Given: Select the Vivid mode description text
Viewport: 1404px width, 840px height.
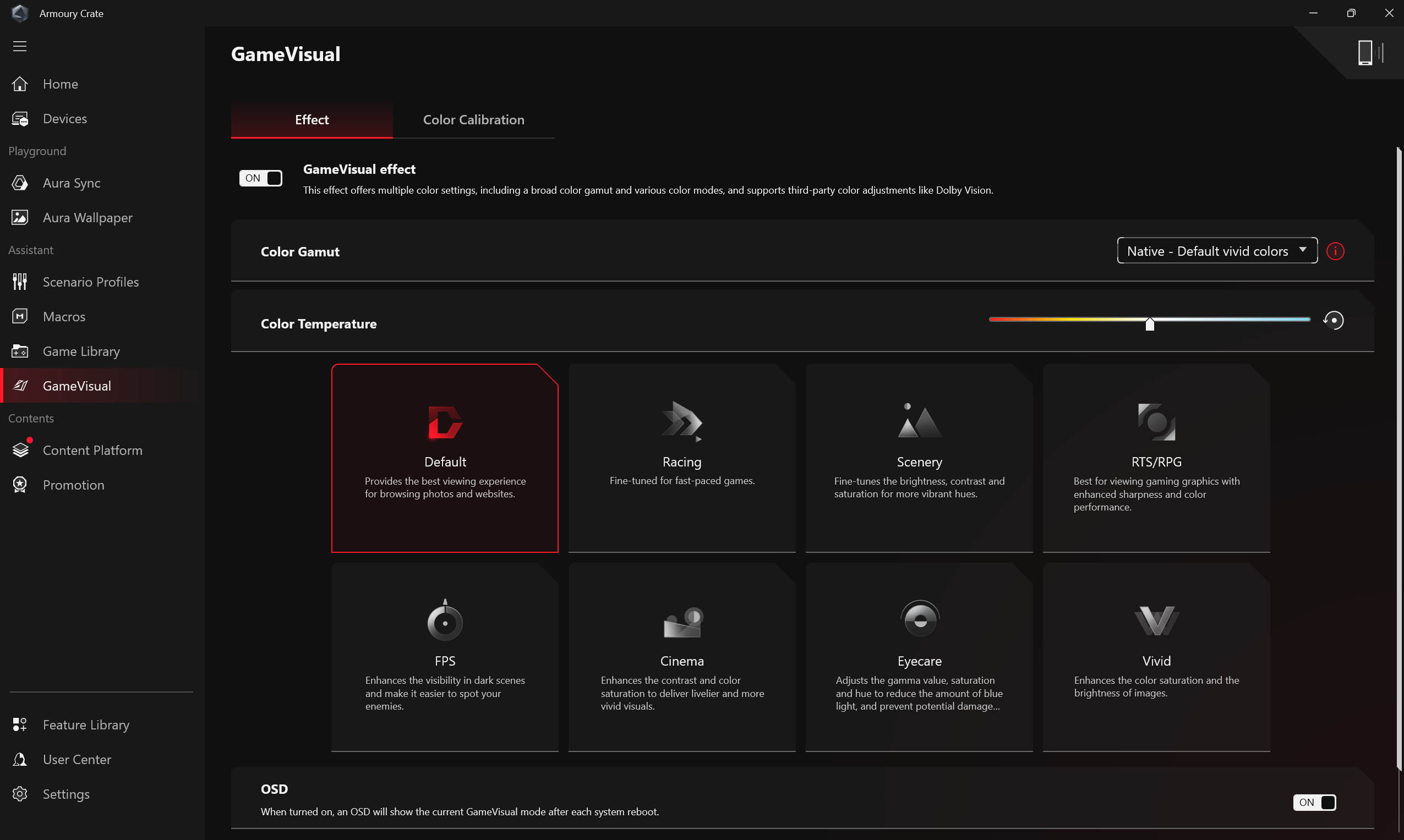Looking at the screenshot, I should 1156,687.
